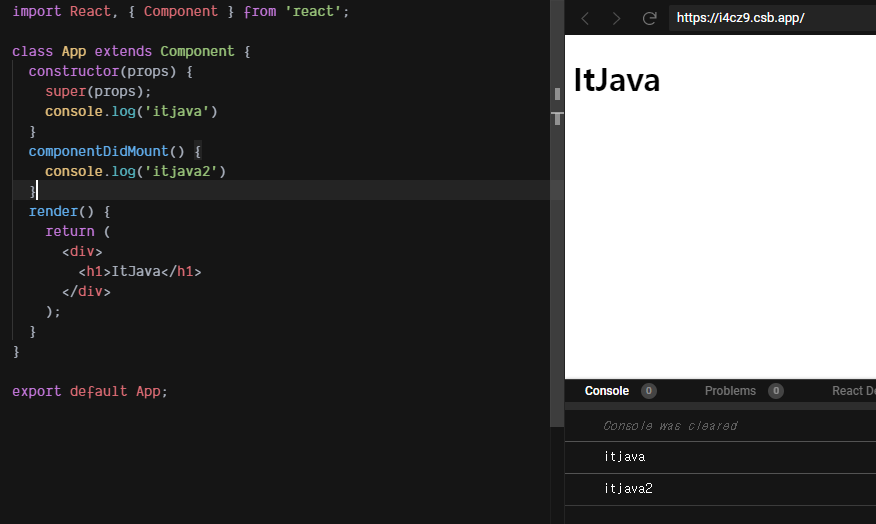
Task: Click the console.log('itjava2') code line
Action: point(135,172)
